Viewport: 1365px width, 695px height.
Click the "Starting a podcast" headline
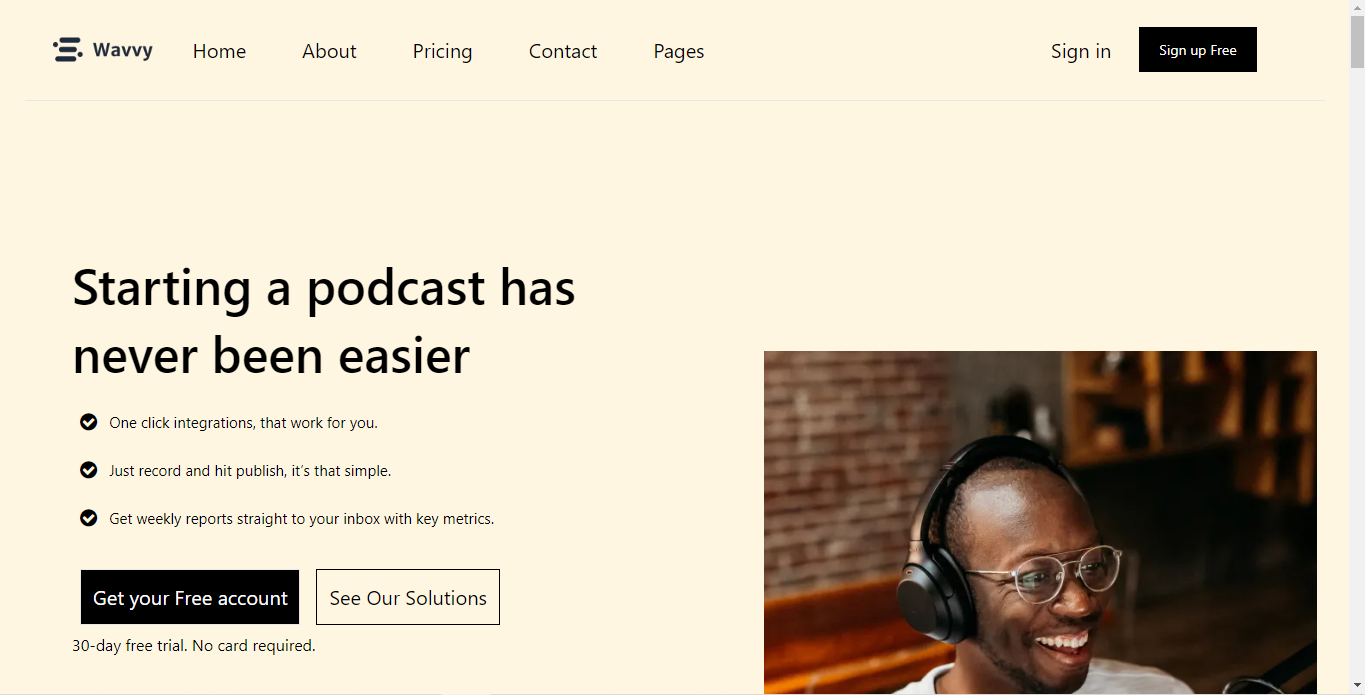pos(324,321)
